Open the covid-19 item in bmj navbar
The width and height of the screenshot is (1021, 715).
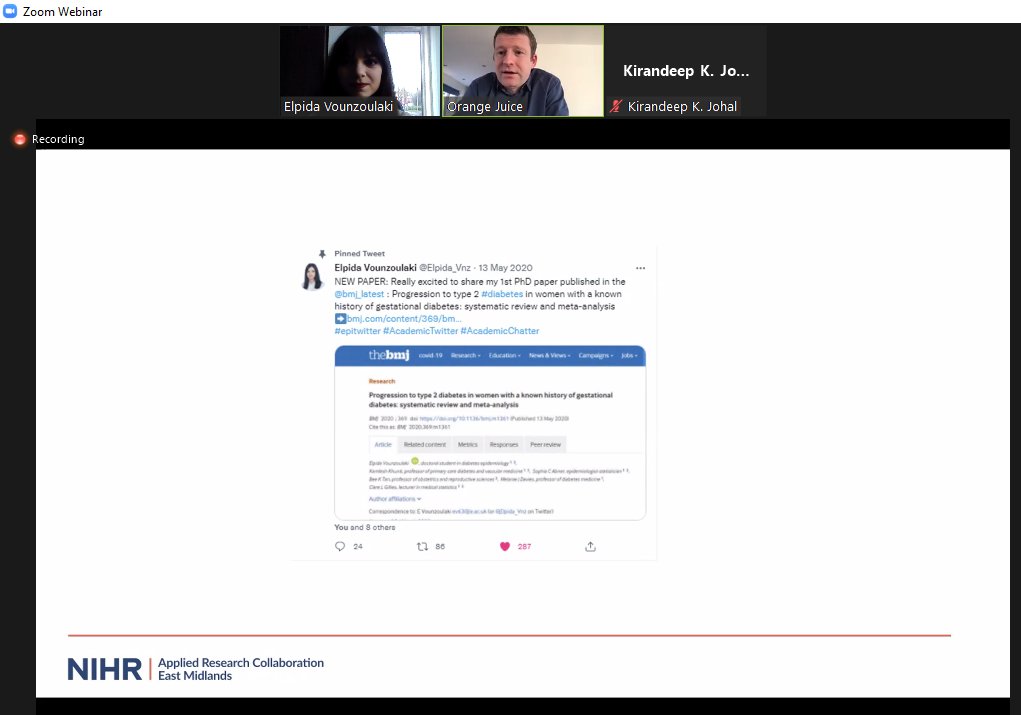(430, 356)
